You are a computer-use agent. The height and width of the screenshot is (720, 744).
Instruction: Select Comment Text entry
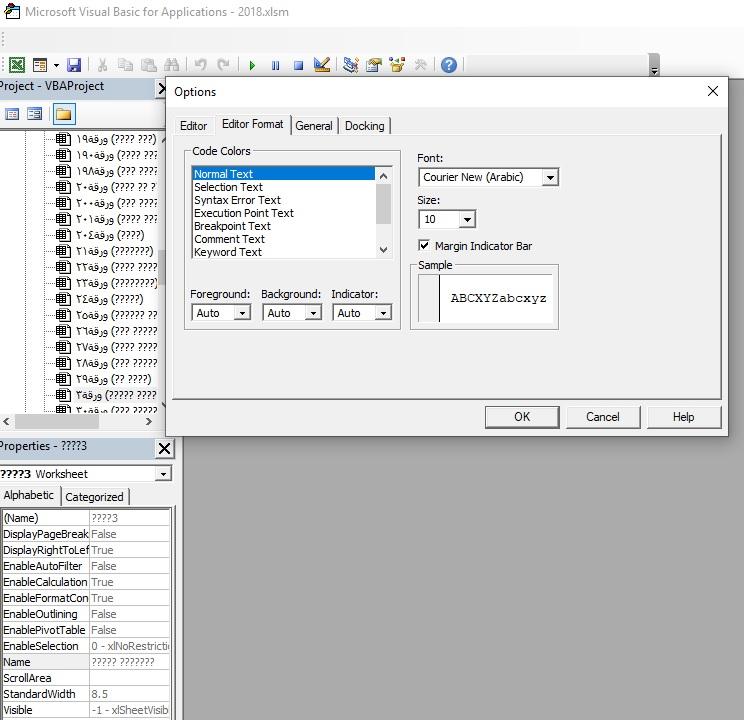pyautogui.click(x=283, y=239)
